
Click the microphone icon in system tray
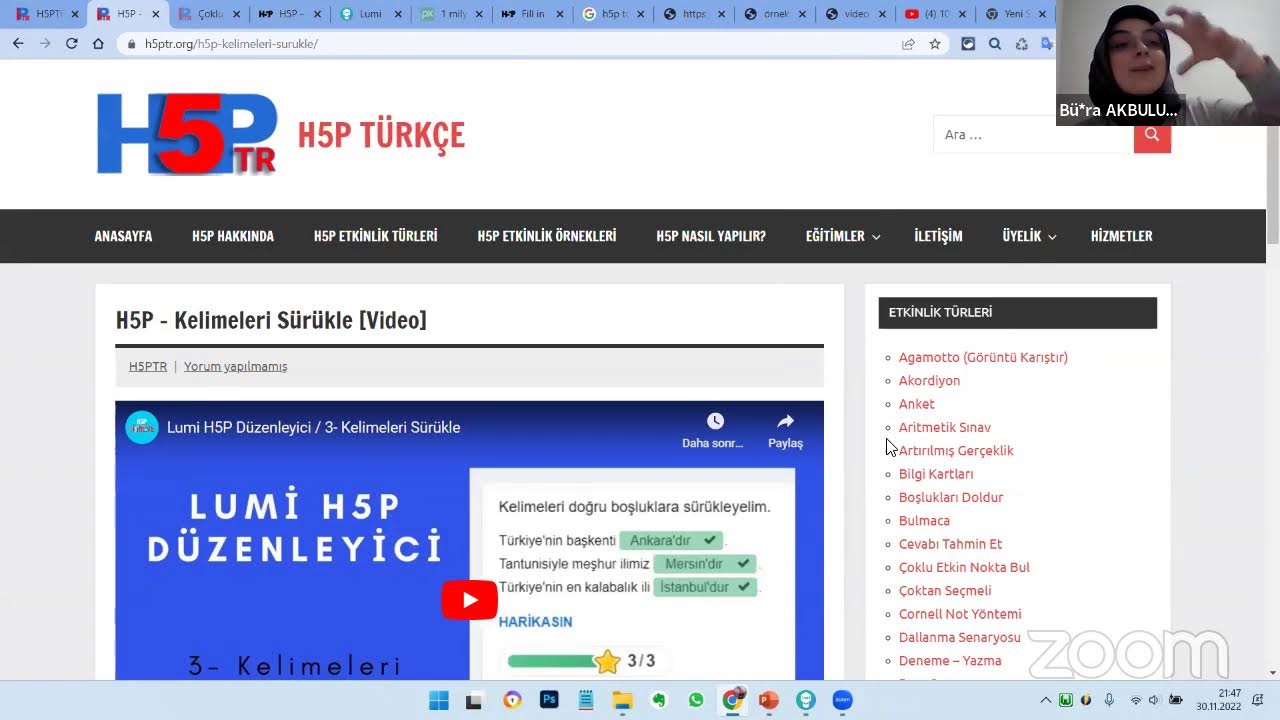click(1109, 700)
